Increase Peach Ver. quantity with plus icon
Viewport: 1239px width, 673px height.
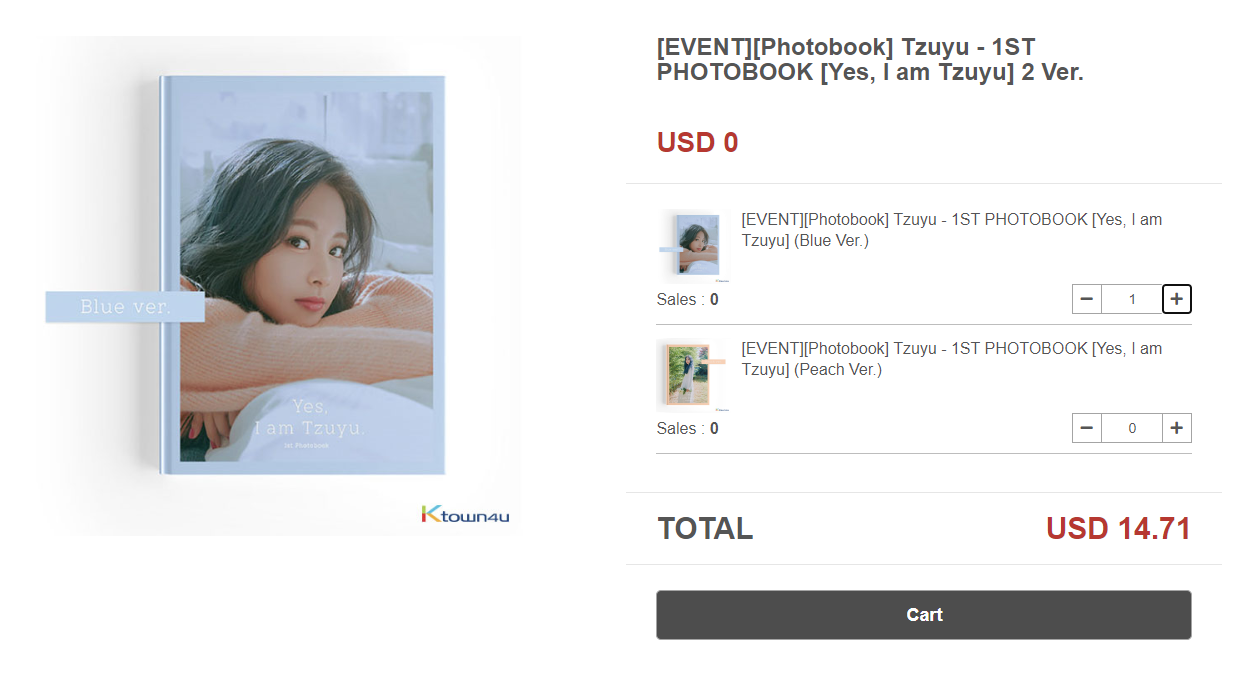(x=1177, y=428)
